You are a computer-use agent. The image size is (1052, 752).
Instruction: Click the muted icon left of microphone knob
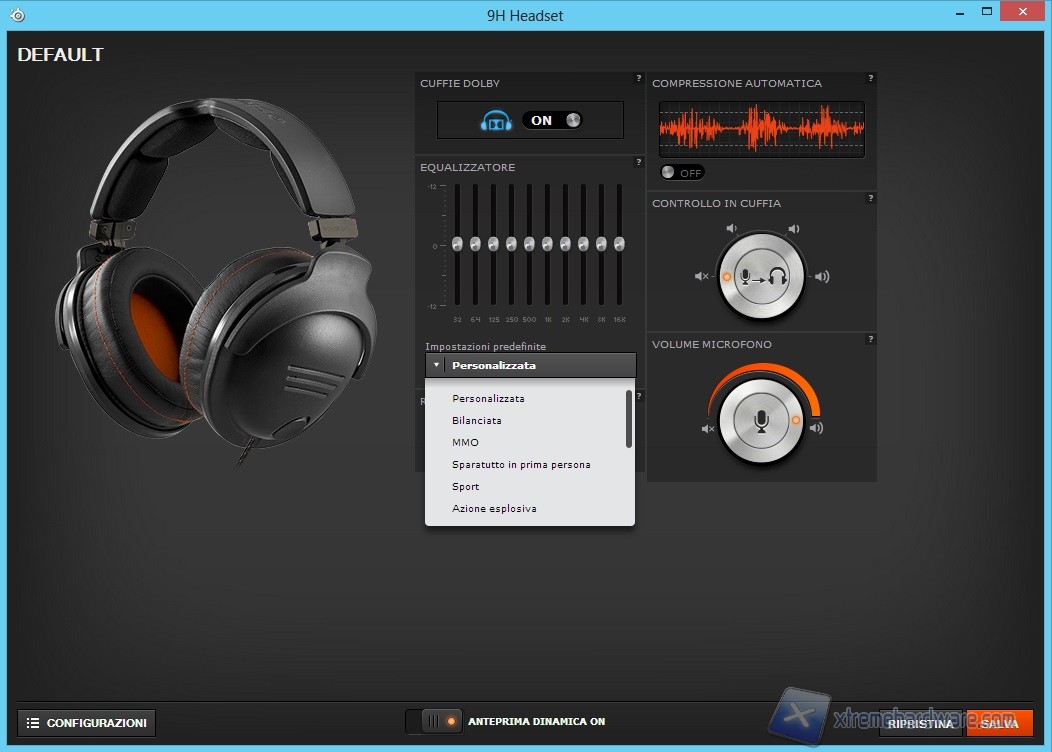coord(708,428)
